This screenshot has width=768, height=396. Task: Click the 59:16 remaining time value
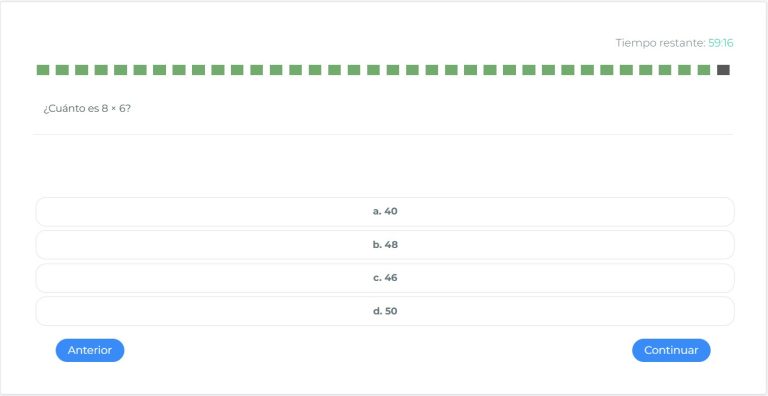click(721, 43)
